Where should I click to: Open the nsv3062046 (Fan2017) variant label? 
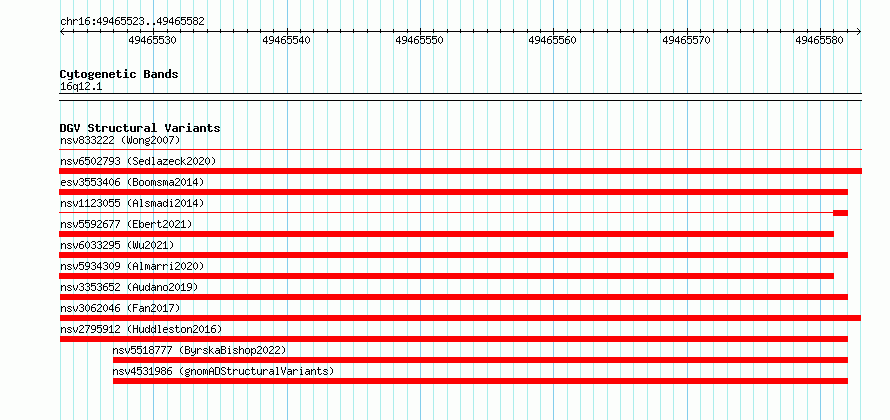[x=120, y=308]
